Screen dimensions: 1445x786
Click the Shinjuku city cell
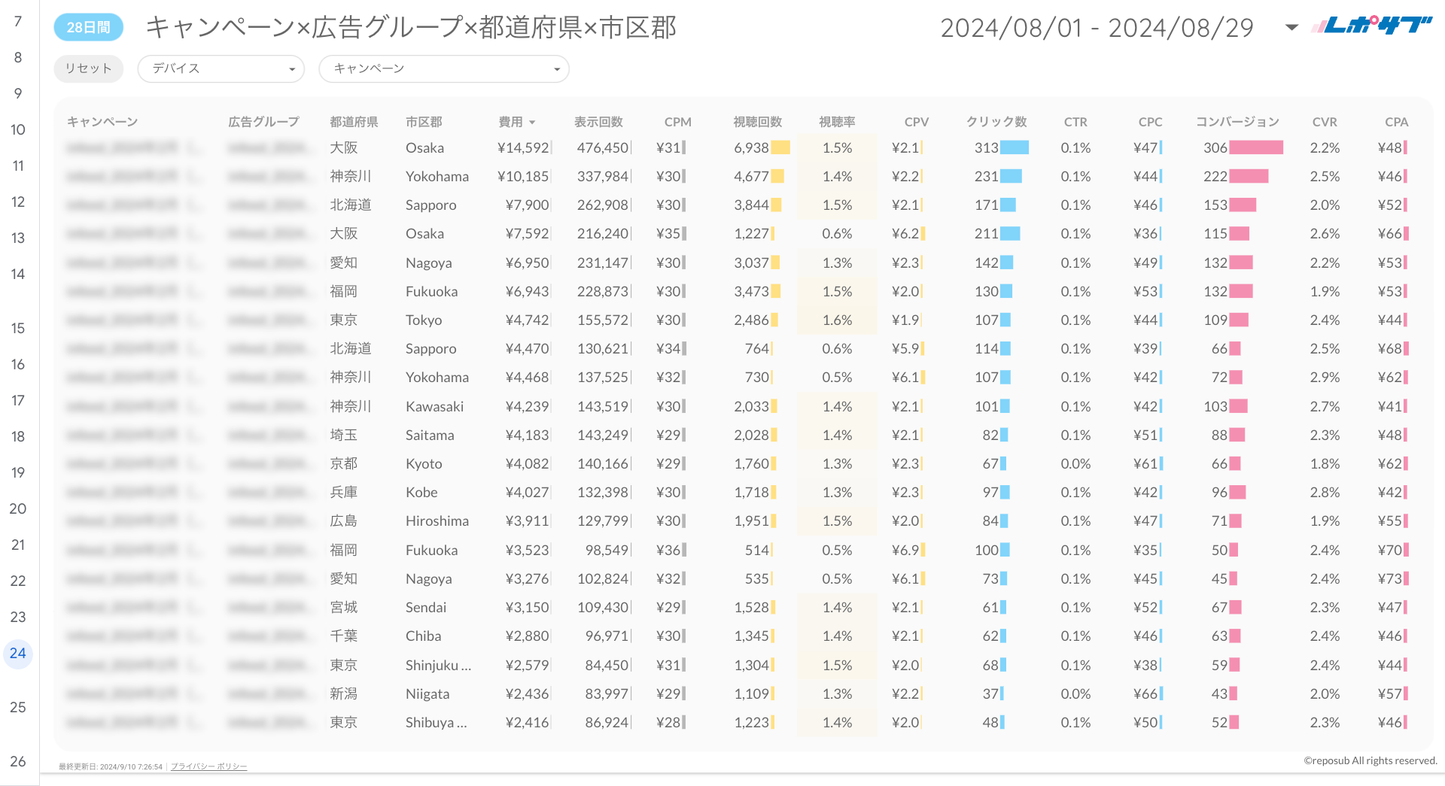tap(438, 666)
